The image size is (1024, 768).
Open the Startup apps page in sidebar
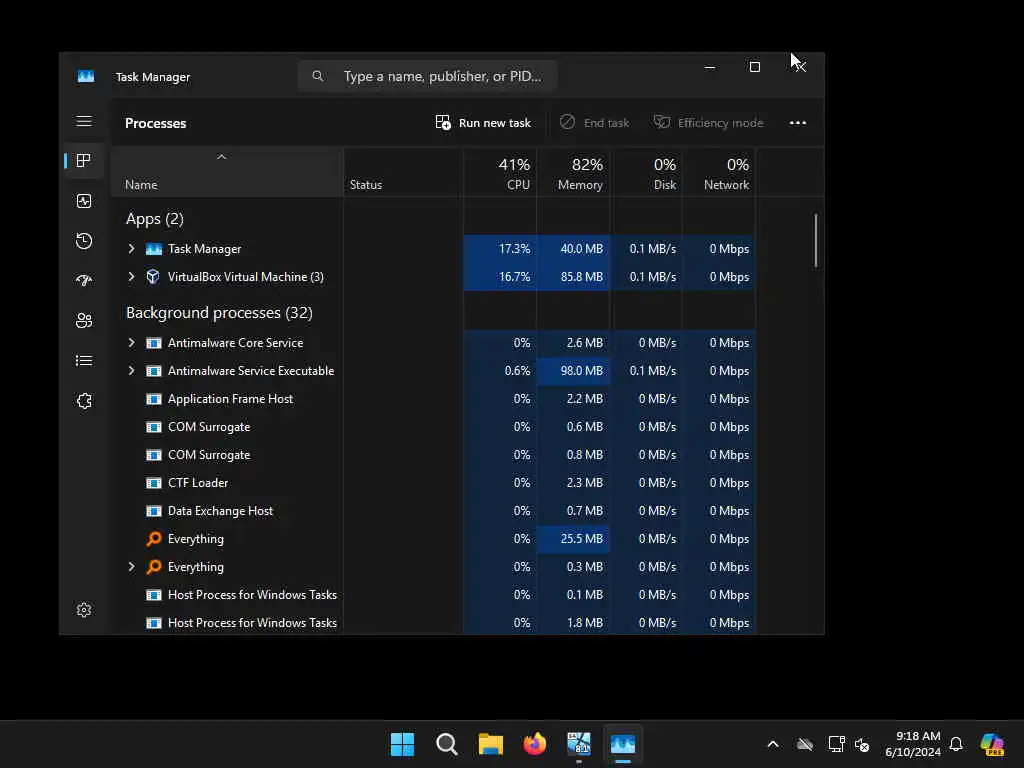pos(84,281)
